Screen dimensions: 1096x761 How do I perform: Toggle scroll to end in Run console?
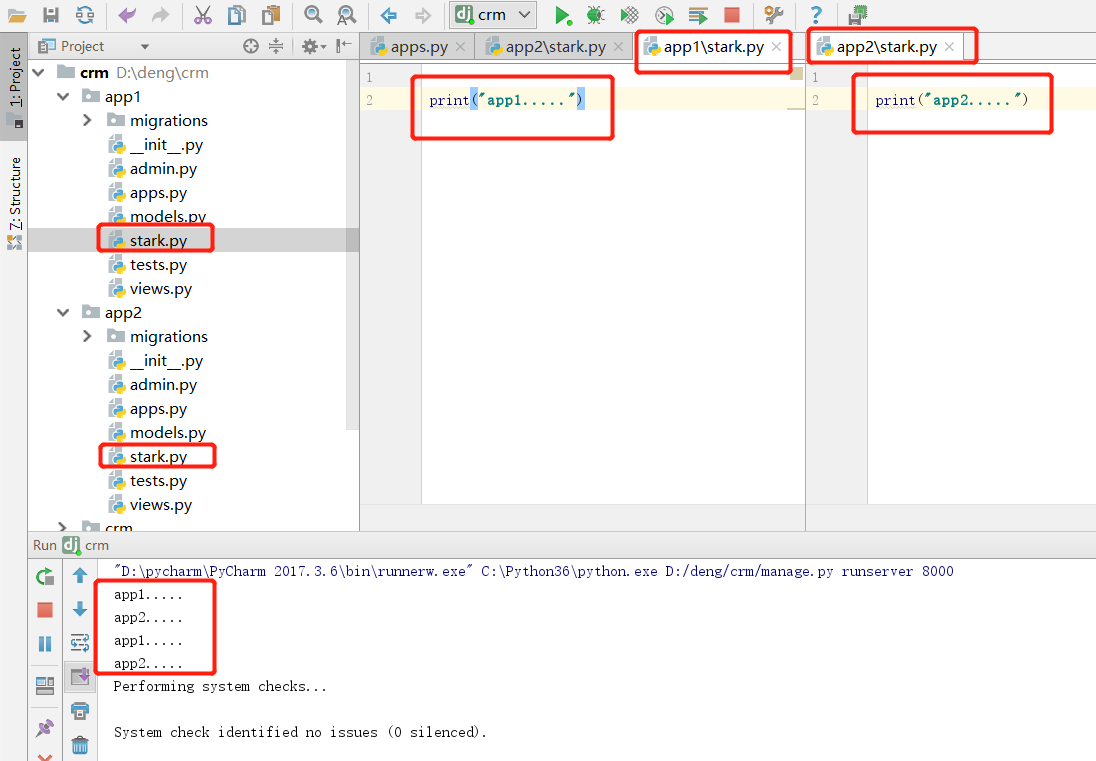pos(80,676)
